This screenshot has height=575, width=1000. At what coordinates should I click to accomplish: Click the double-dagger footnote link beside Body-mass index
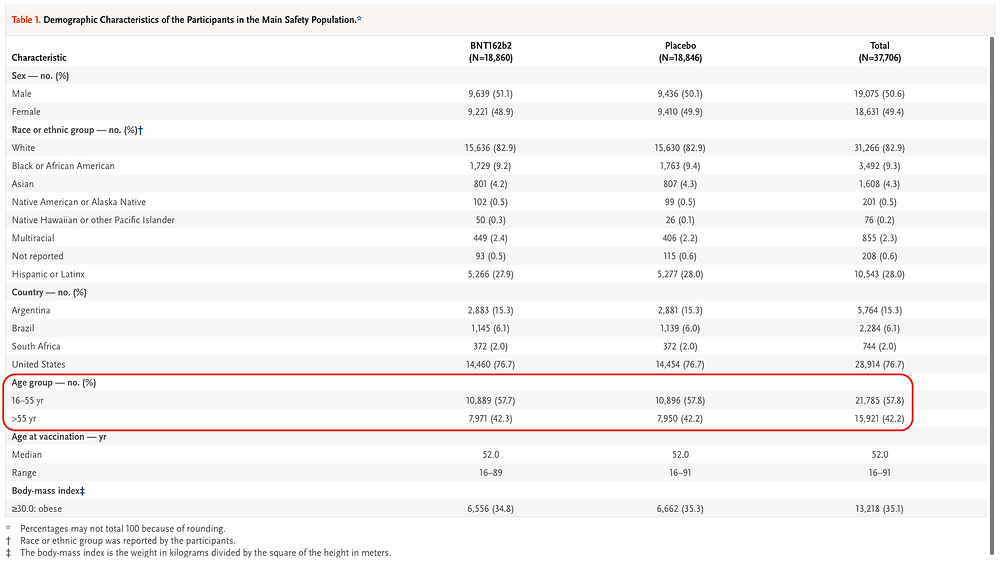(x=83, y=491)
